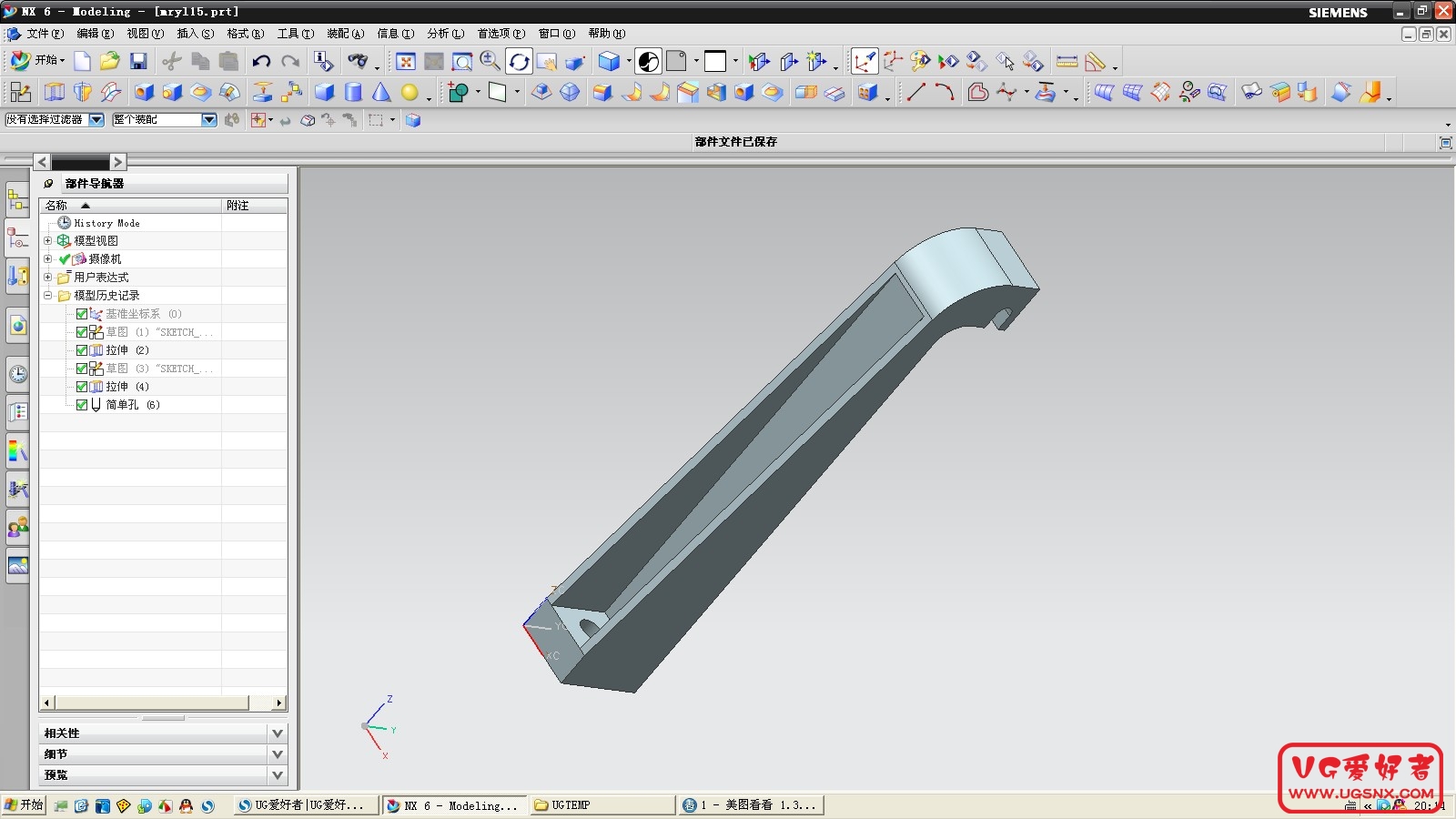Save the part with the floppy disk icon
1456x819 pixels.
coord(138,61)
